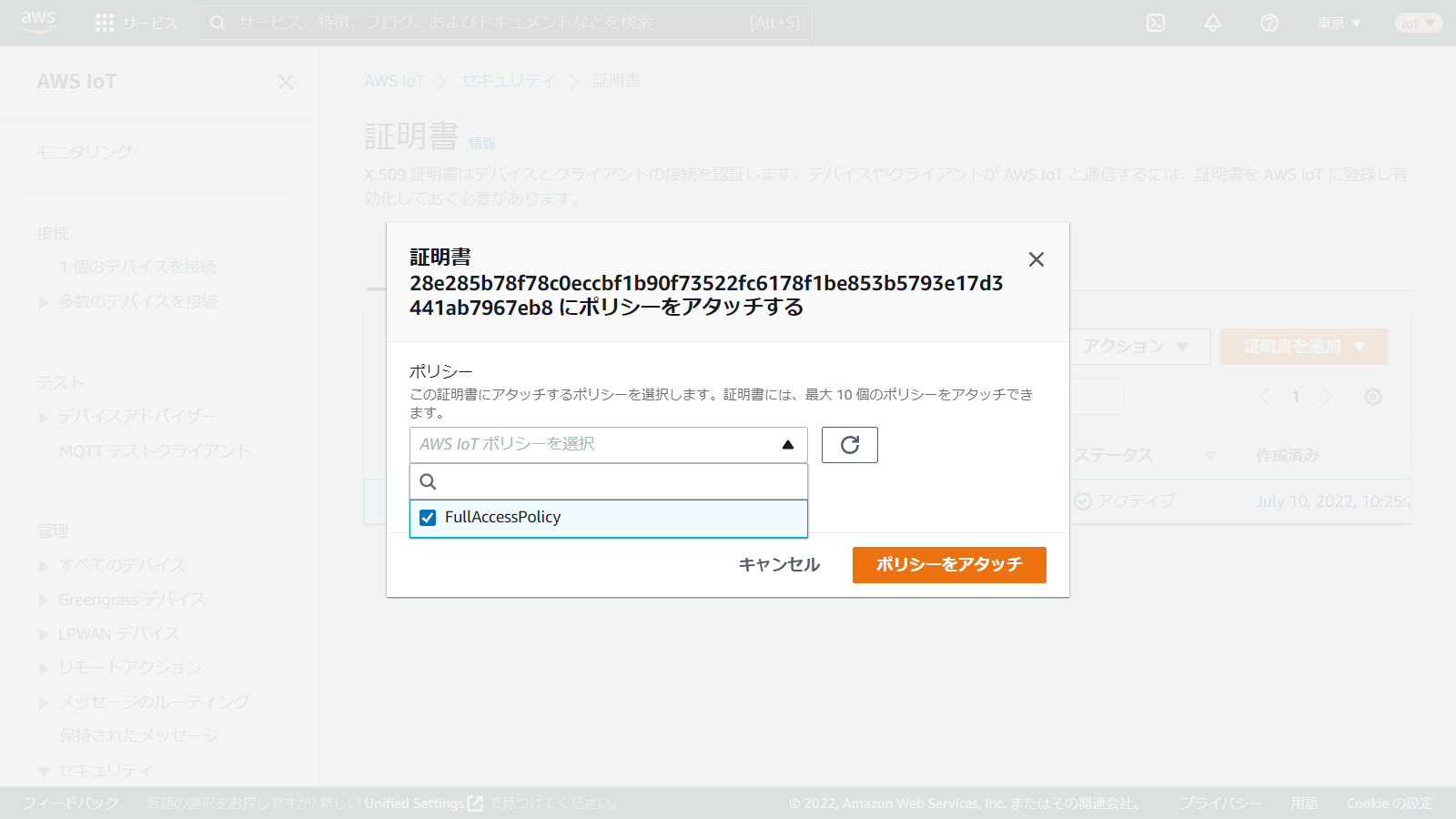The image size is (1456, 819).
Task: Click the AWS logo in header
Action: [38, 22]
